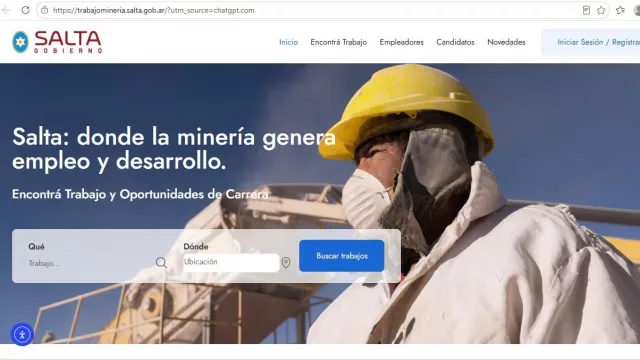Open the Novedades menu
The height and width of the screenshot is (360, 640).
pyautogui.click(x=506, y=42)
